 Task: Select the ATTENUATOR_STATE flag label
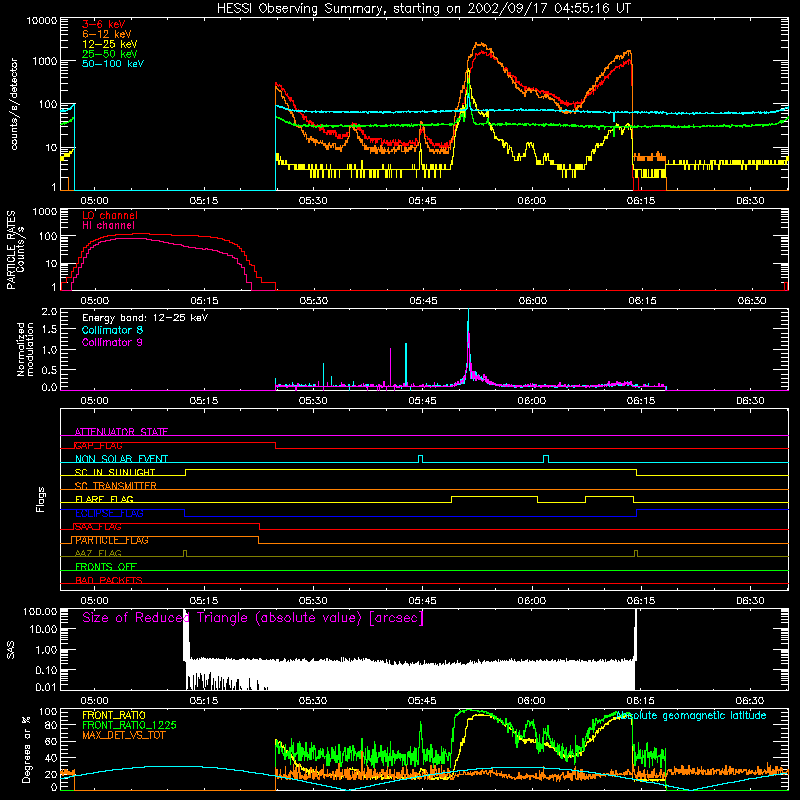pos(121,432)
